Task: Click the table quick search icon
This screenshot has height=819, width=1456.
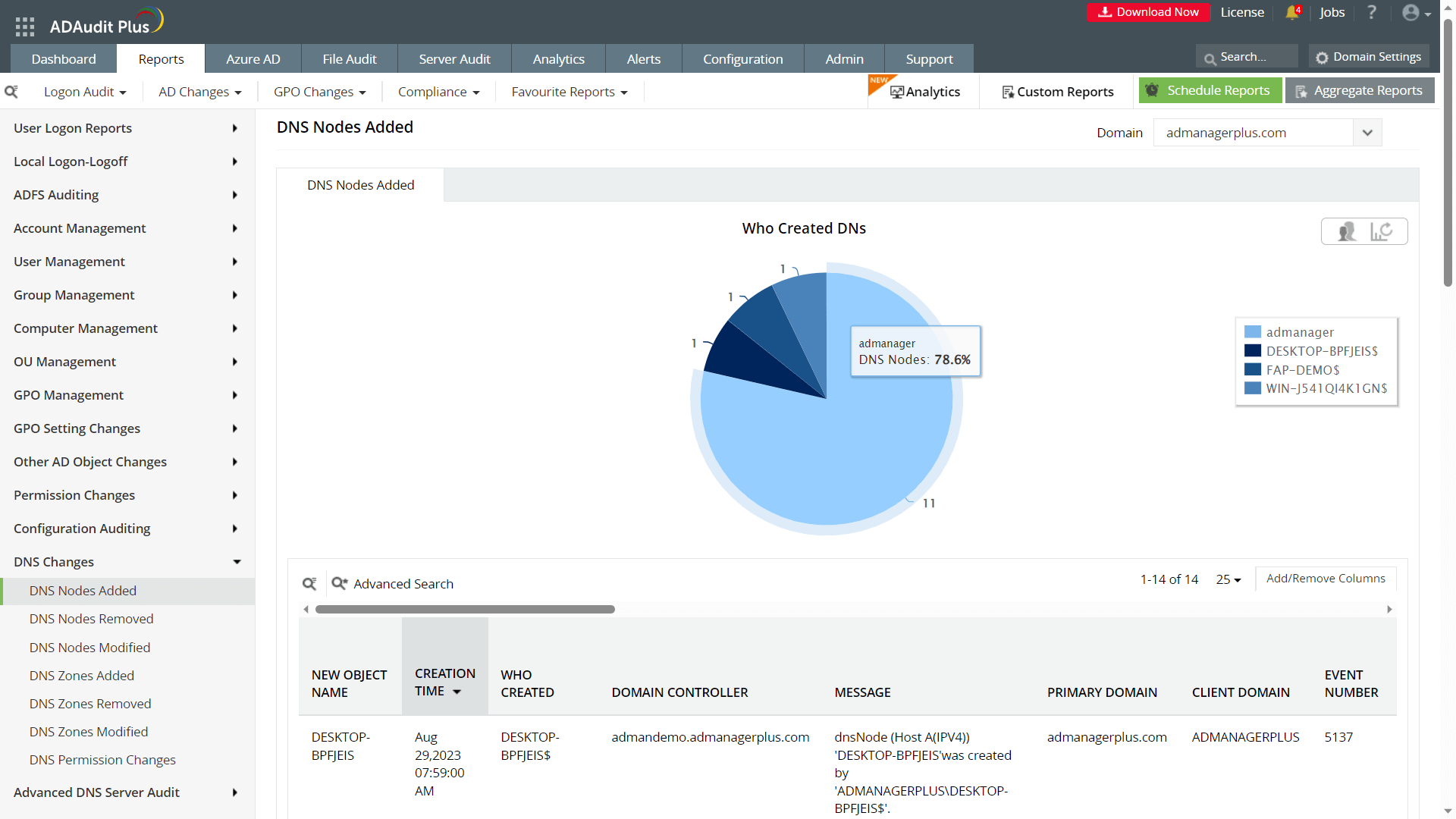Action: point(309,583)
